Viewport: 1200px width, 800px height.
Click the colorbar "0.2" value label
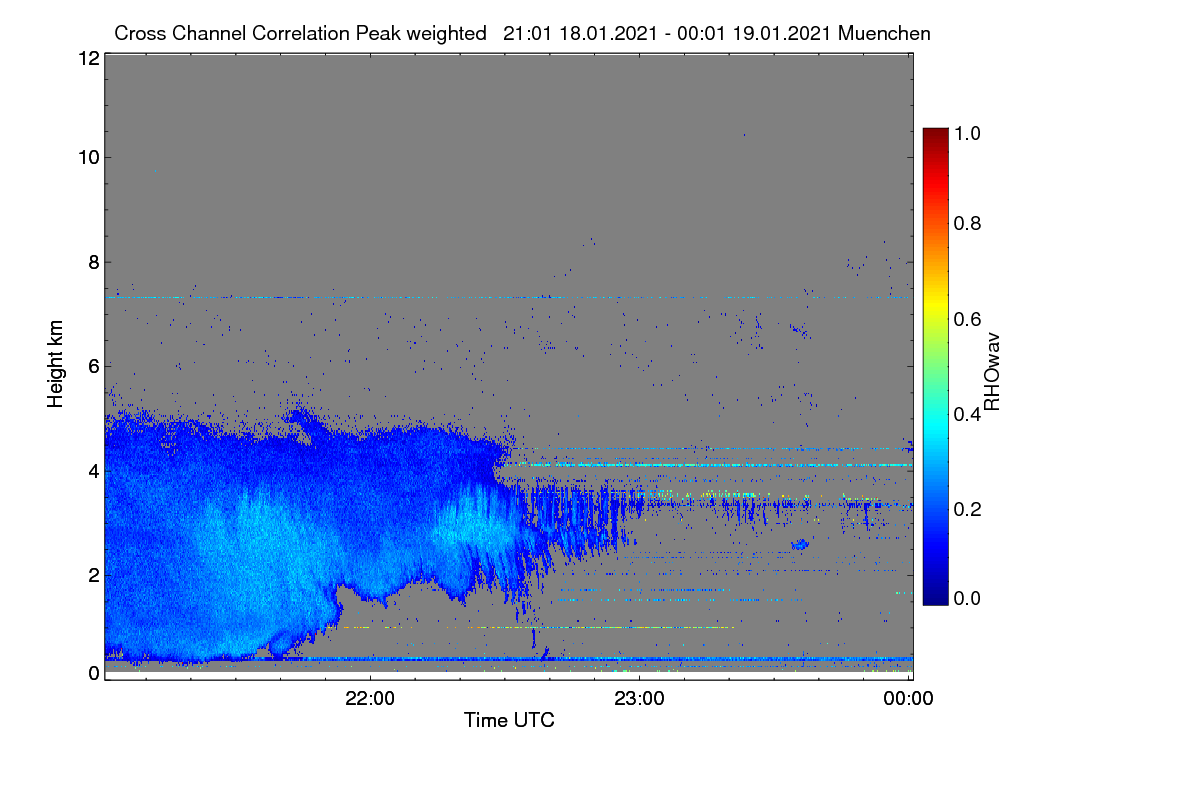coord(965,508)
